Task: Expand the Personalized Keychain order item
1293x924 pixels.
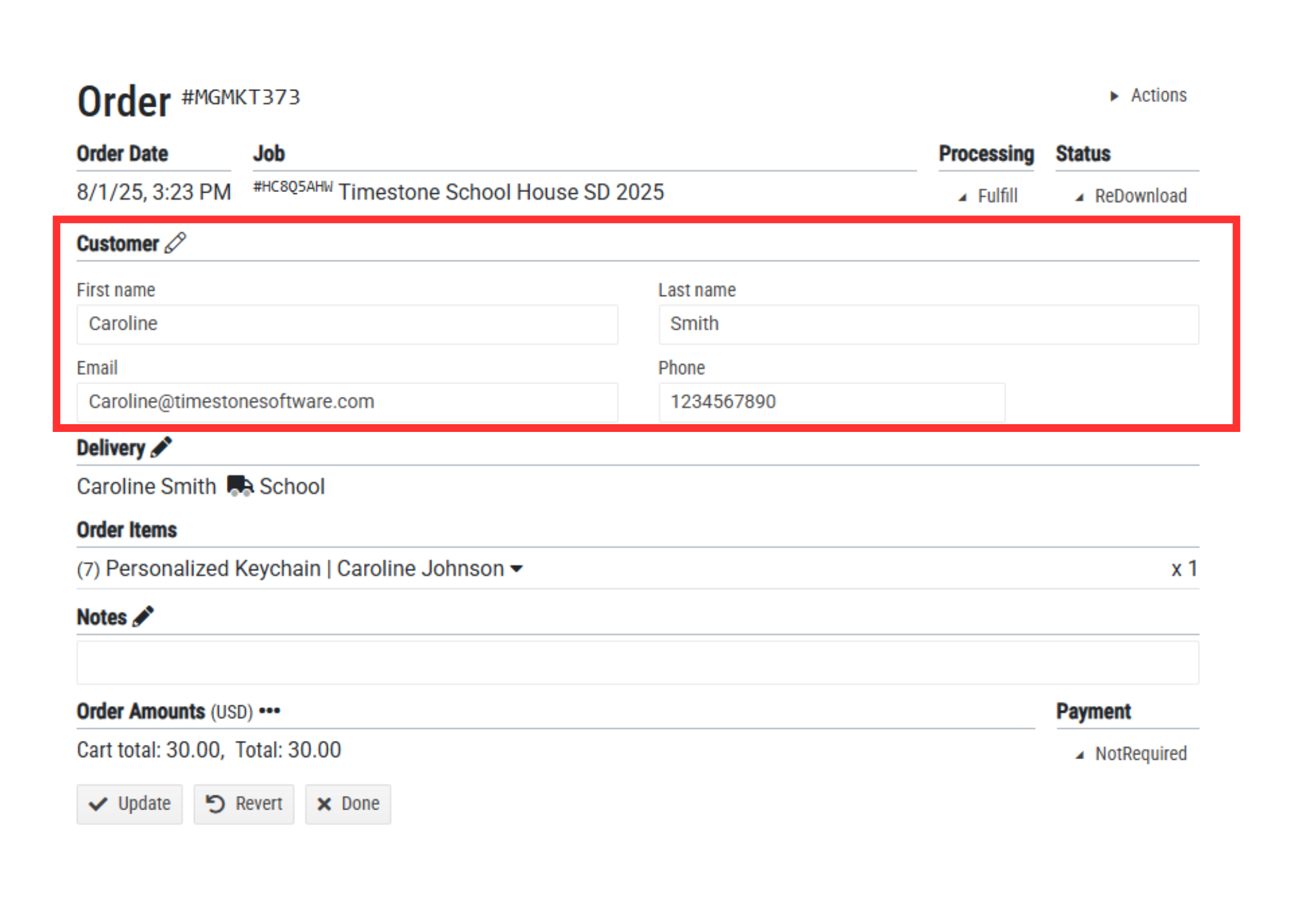Action: 517,568
